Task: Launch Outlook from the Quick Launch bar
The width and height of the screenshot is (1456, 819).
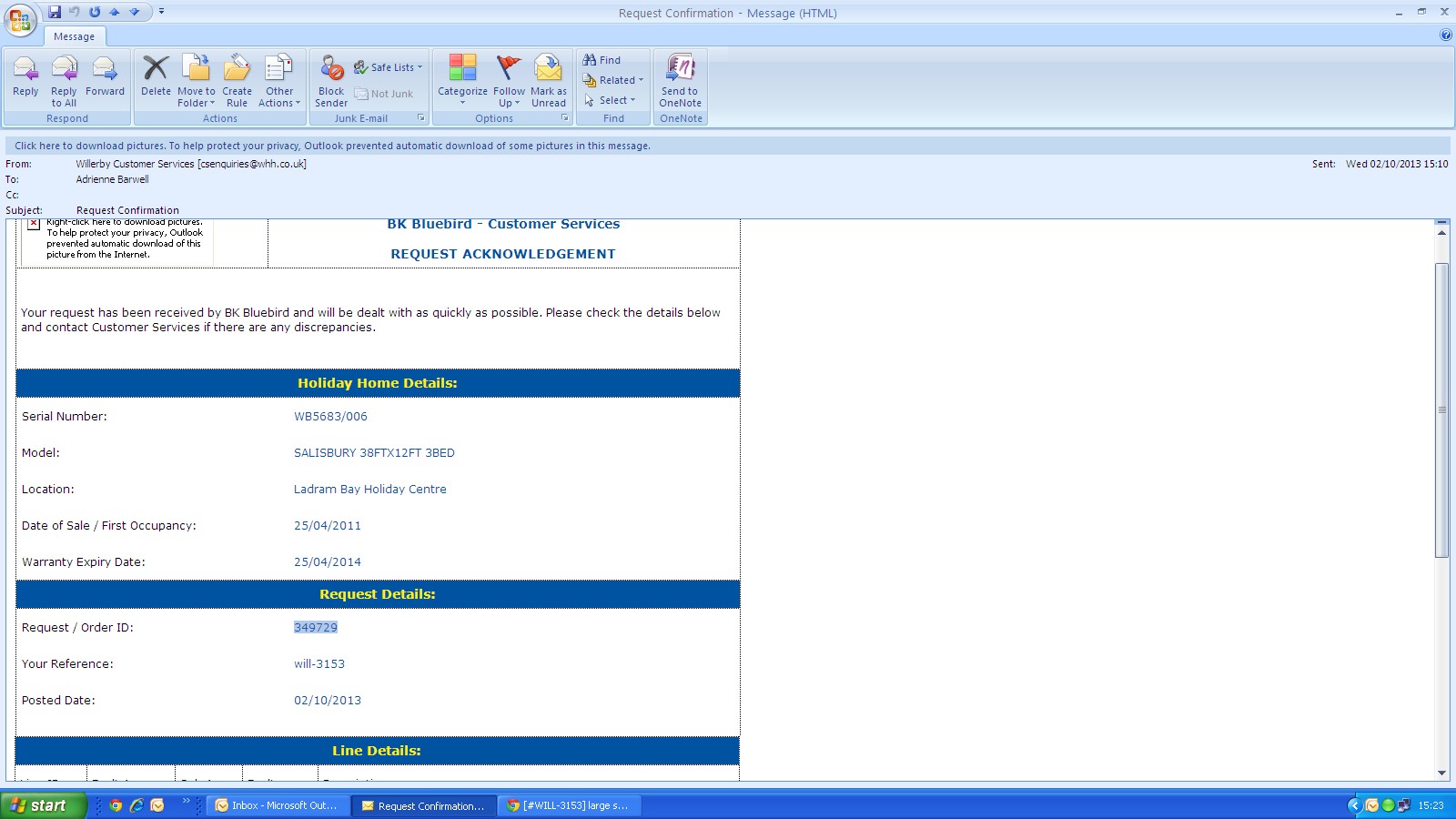Action: pyautogui.click(x=157, y=805)
